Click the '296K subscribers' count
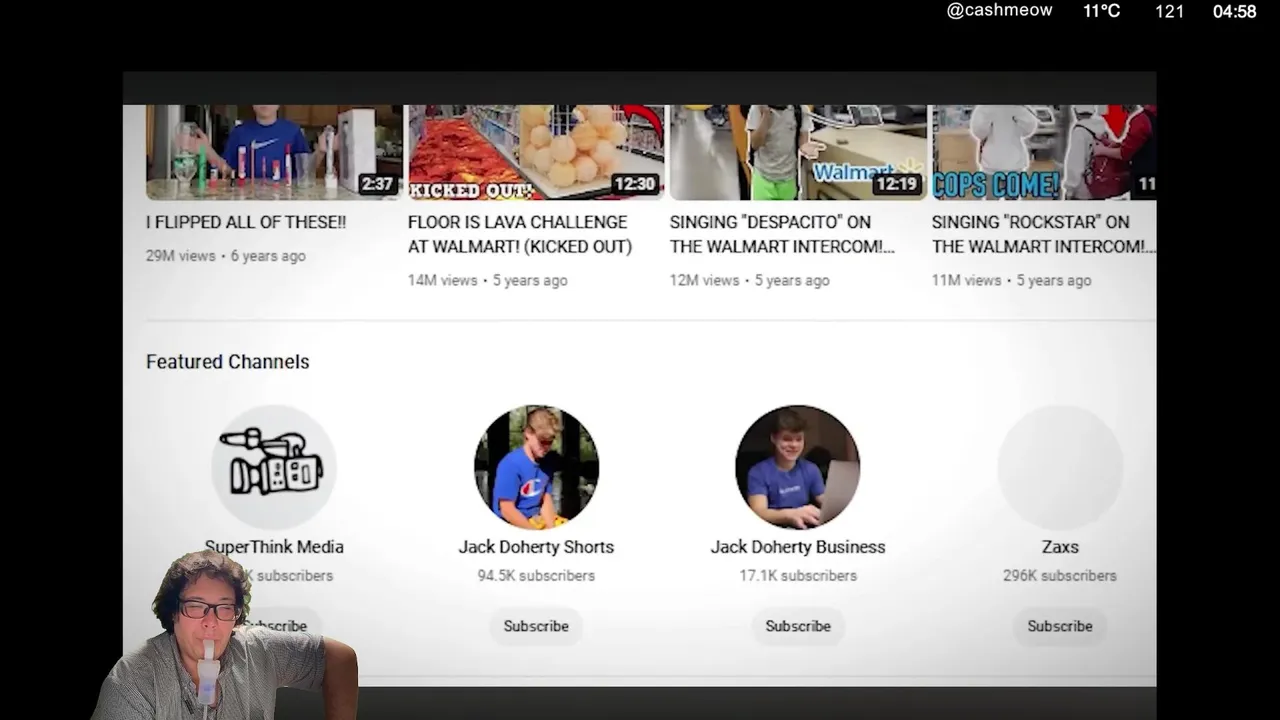This screenshot has width=1280, height=720. (1060, 576)
